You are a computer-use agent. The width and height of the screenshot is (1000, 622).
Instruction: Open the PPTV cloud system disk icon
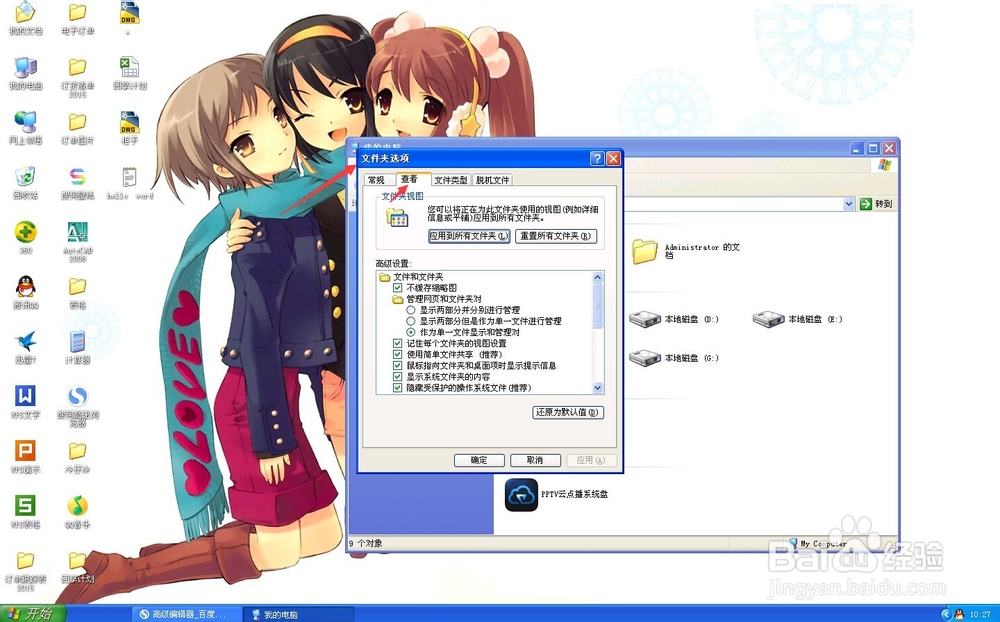(556, 494)
